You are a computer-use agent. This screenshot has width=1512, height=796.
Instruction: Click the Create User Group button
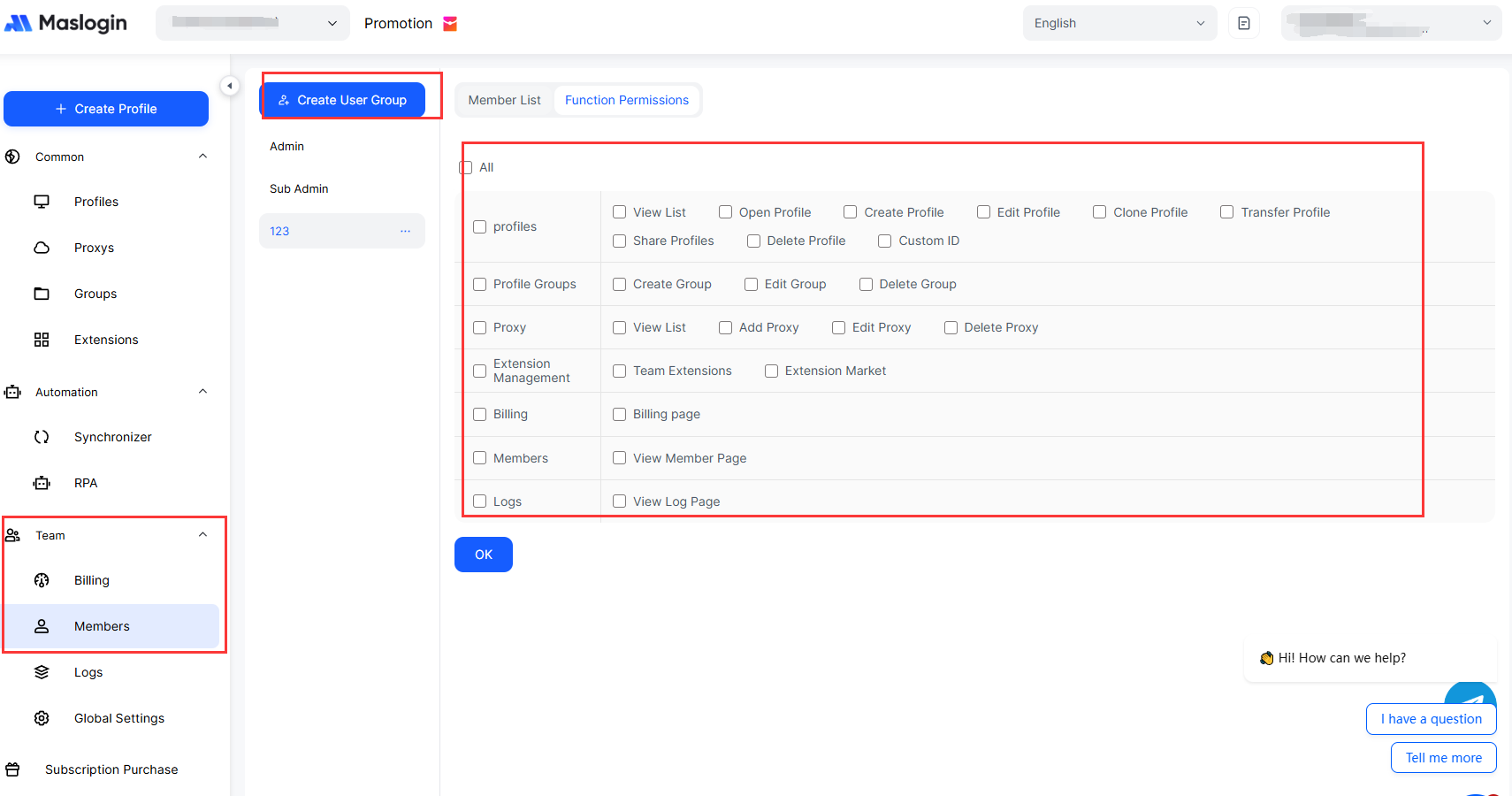[x=342, y=100]
